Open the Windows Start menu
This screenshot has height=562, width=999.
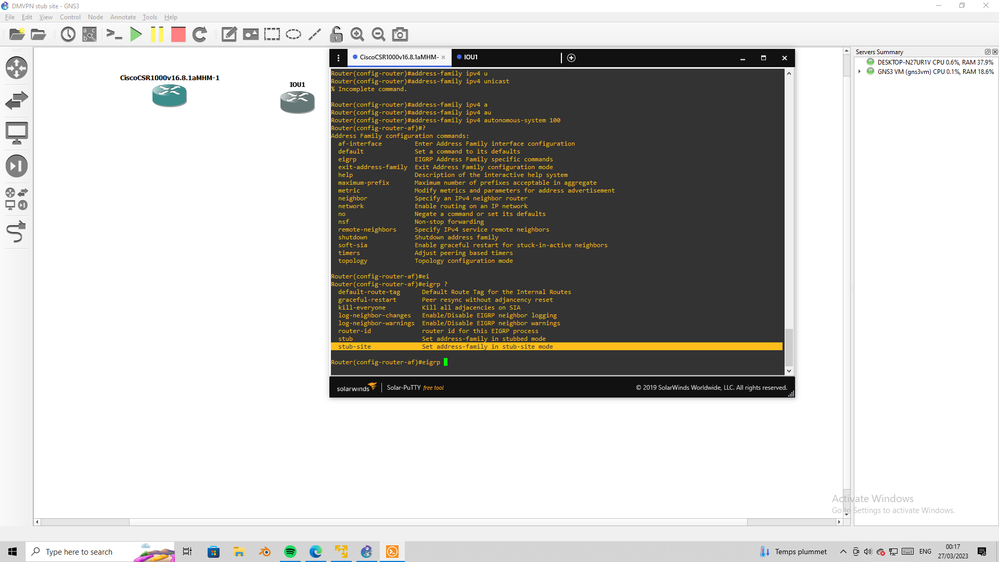coord(12,551)
